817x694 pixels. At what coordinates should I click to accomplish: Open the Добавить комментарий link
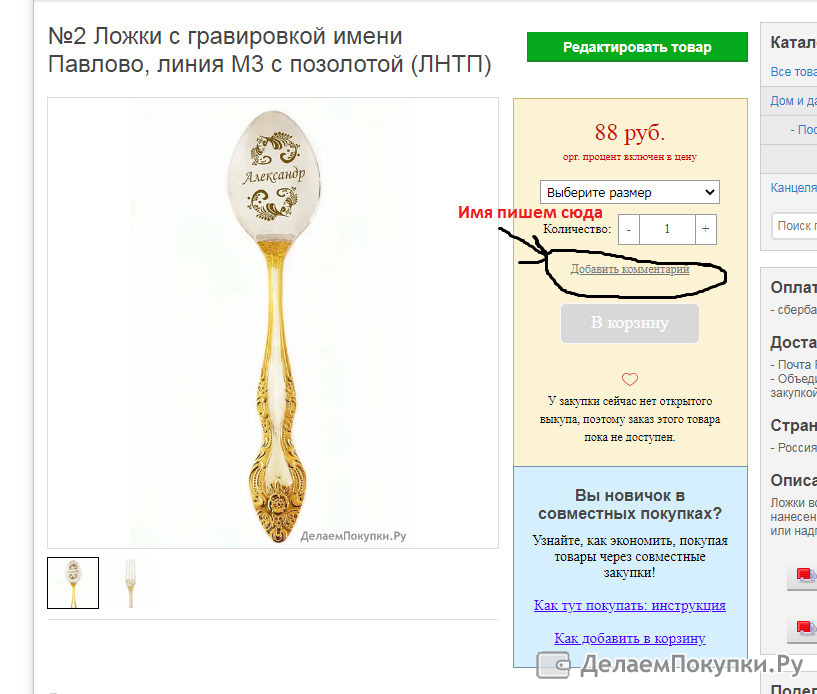pyautogui.click(x=629, y=269)
